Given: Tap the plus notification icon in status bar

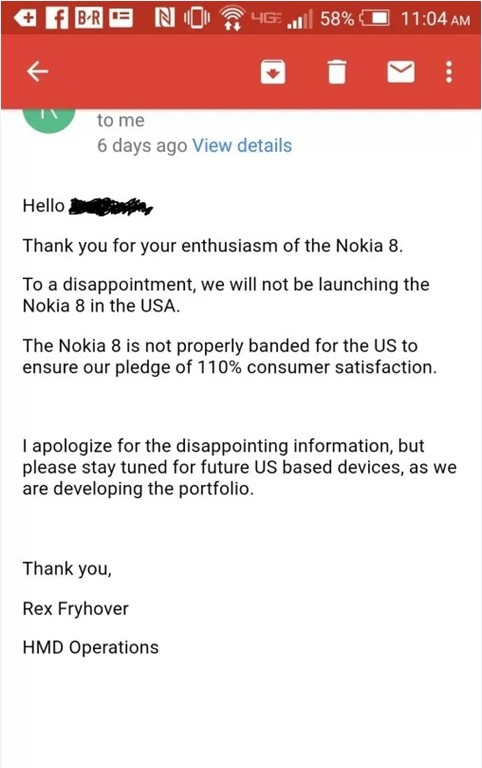Looking at the screenshot, I should (x=25, y=18).
